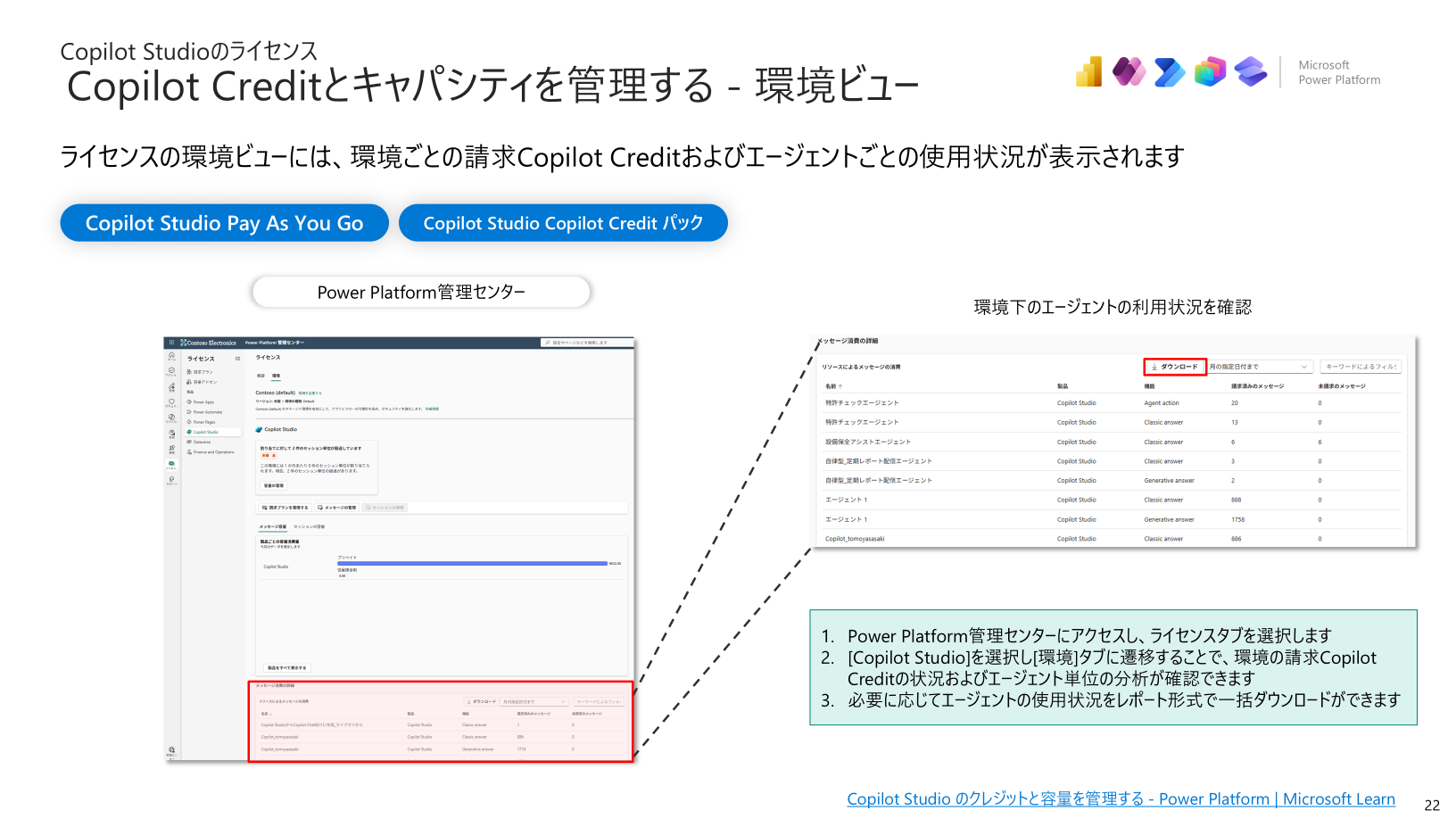
Task: Click the Copilot_tomoyasasaki row in enlarged panel
Action: [1113, 539]
